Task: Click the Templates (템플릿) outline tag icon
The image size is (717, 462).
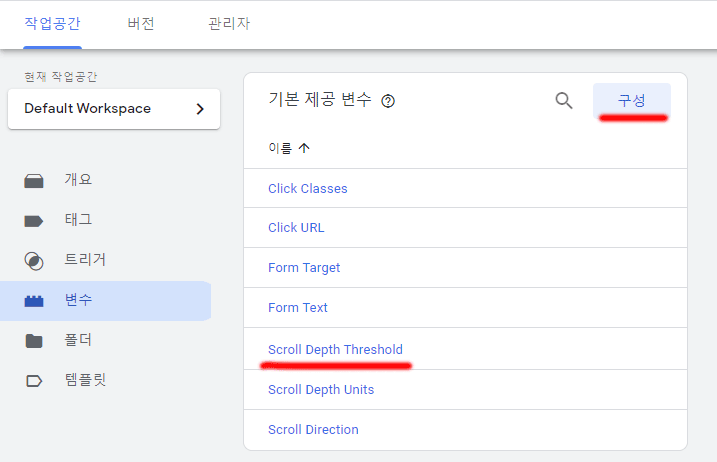Action: [34, 381]
